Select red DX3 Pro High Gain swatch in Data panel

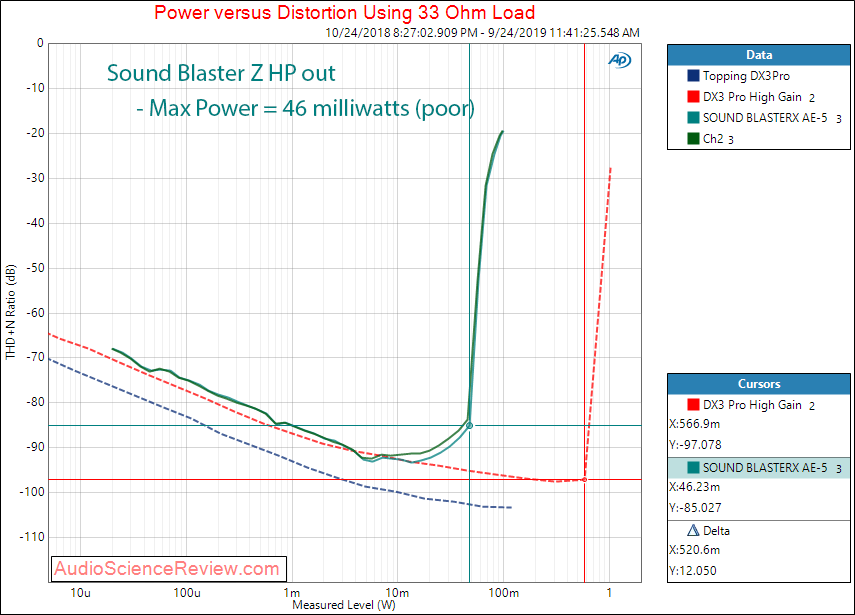[x=693, y=97]
